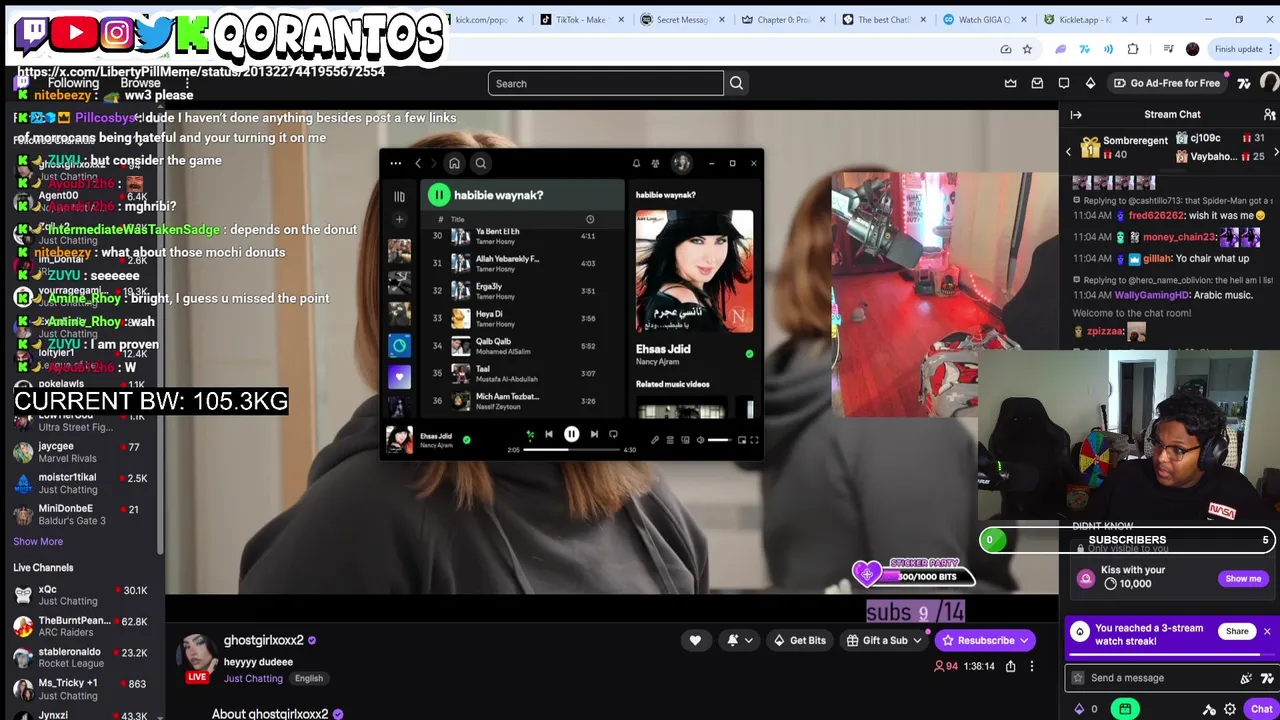Focus the Twitch Search field
The image size is (1280, 720).
605,84
